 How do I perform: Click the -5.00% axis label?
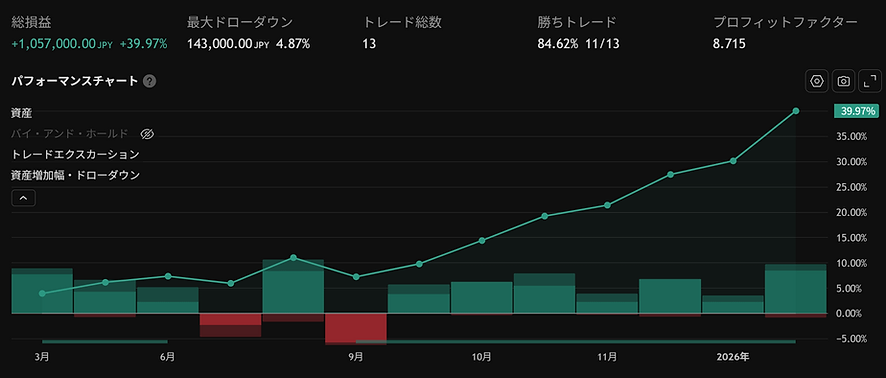852,339
